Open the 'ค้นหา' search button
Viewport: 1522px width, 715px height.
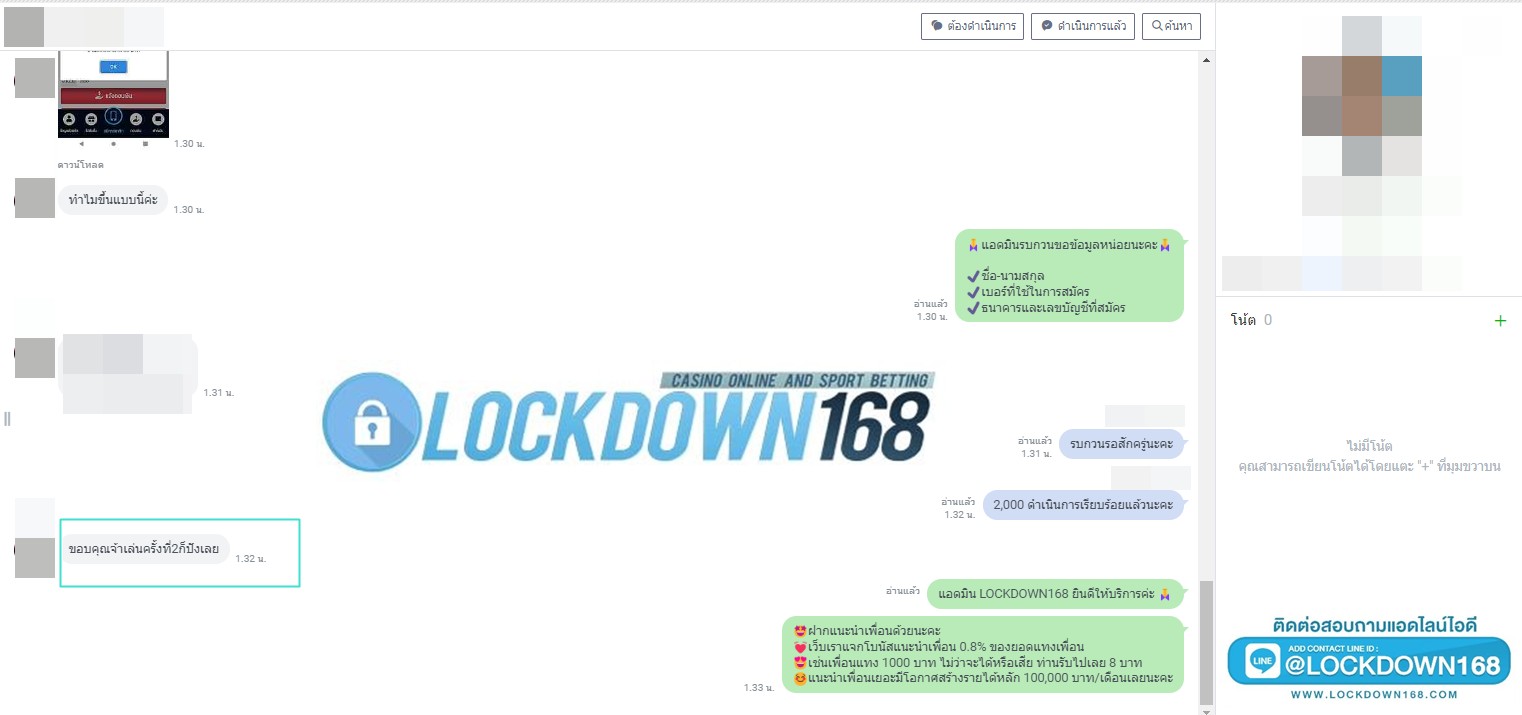point(1172,26)
